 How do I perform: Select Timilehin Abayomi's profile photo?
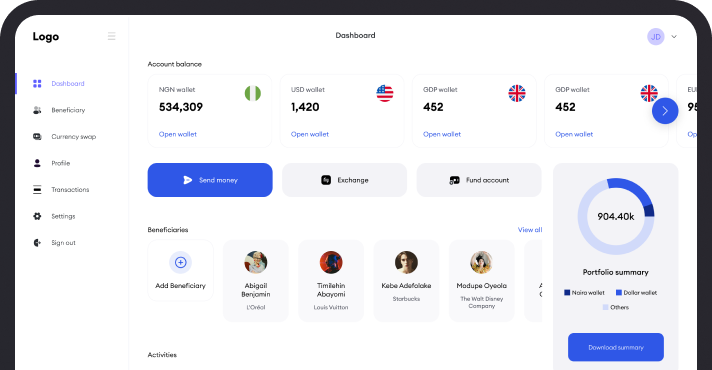[x=331, y=262]
